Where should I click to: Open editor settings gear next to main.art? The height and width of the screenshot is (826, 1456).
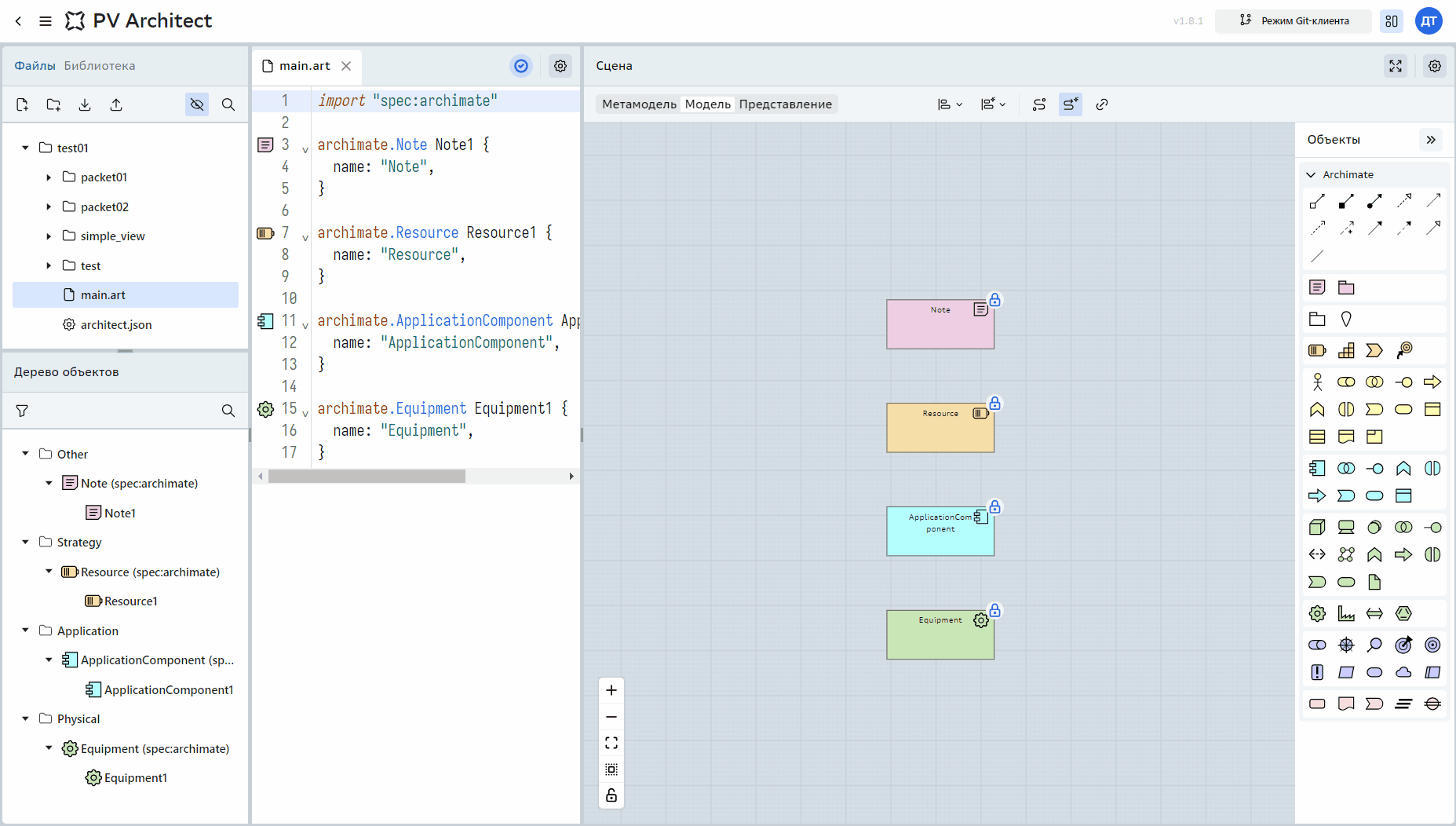pyautogui.click(x=560, y=66)
